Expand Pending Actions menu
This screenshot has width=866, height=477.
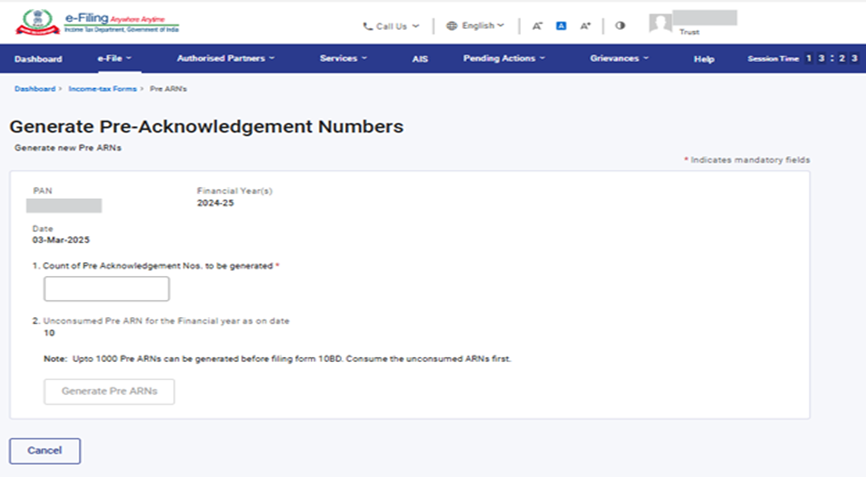(x=504, y=58)
